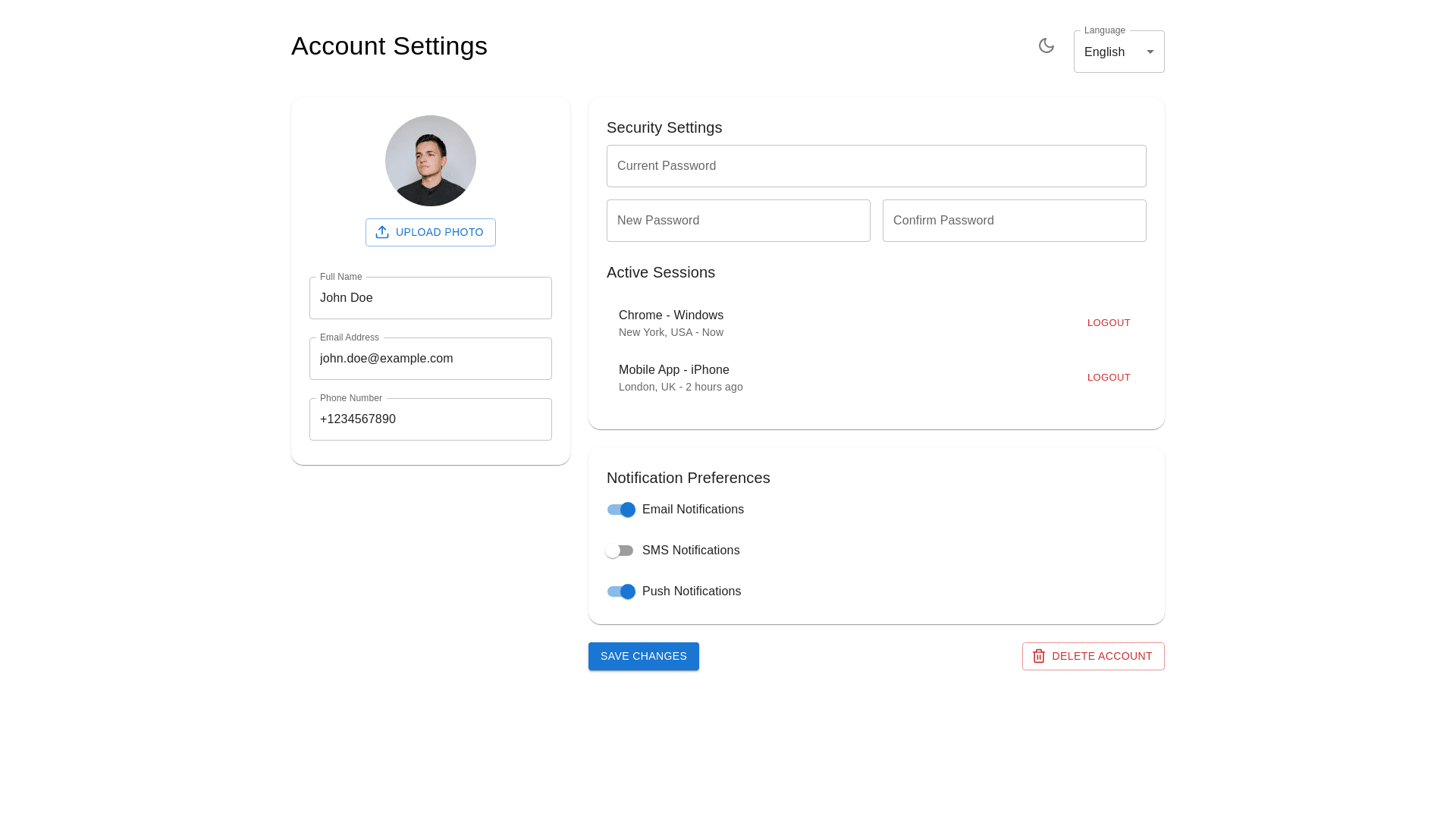Click into the New Password field
This screenshot has height=819, width=1456.
[738, 221]
